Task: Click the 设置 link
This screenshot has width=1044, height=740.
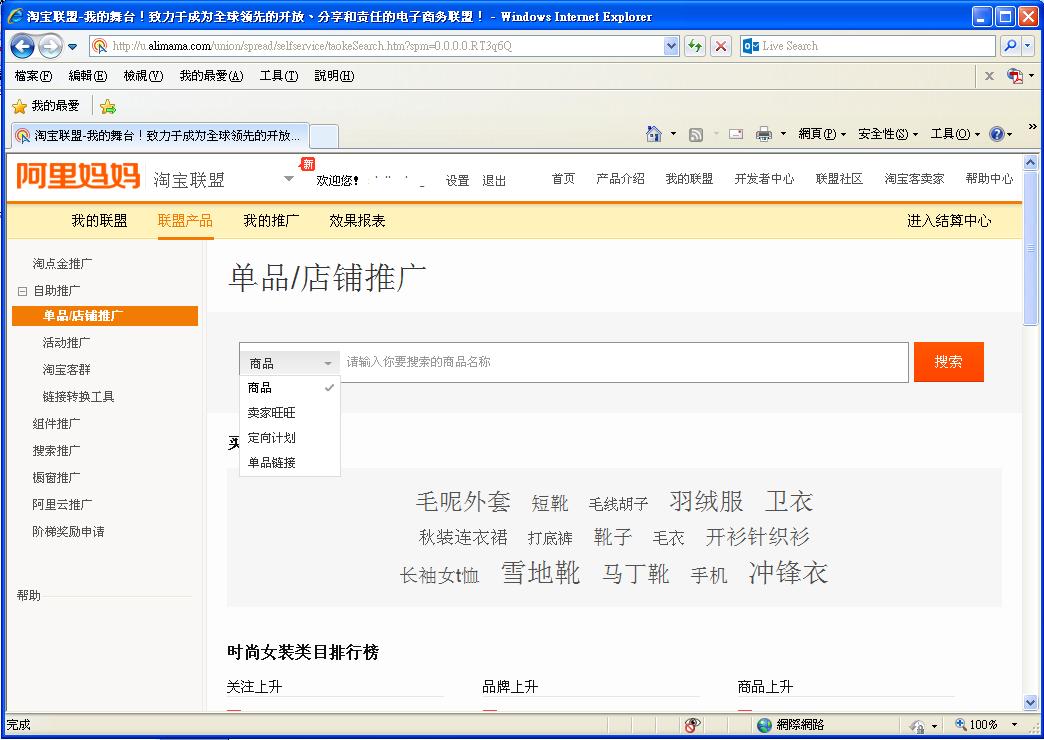Action: point(457,181)
